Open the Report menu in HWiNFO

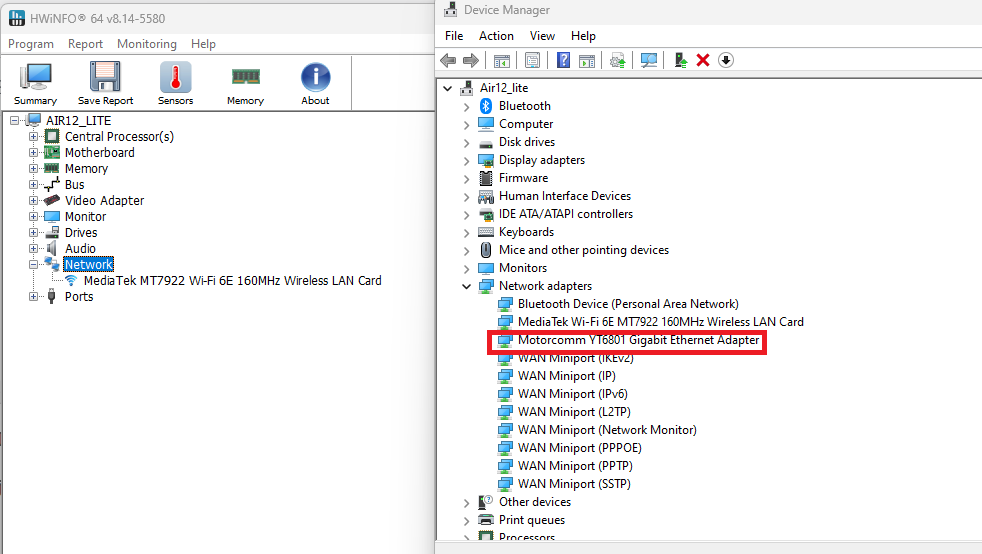85,44
